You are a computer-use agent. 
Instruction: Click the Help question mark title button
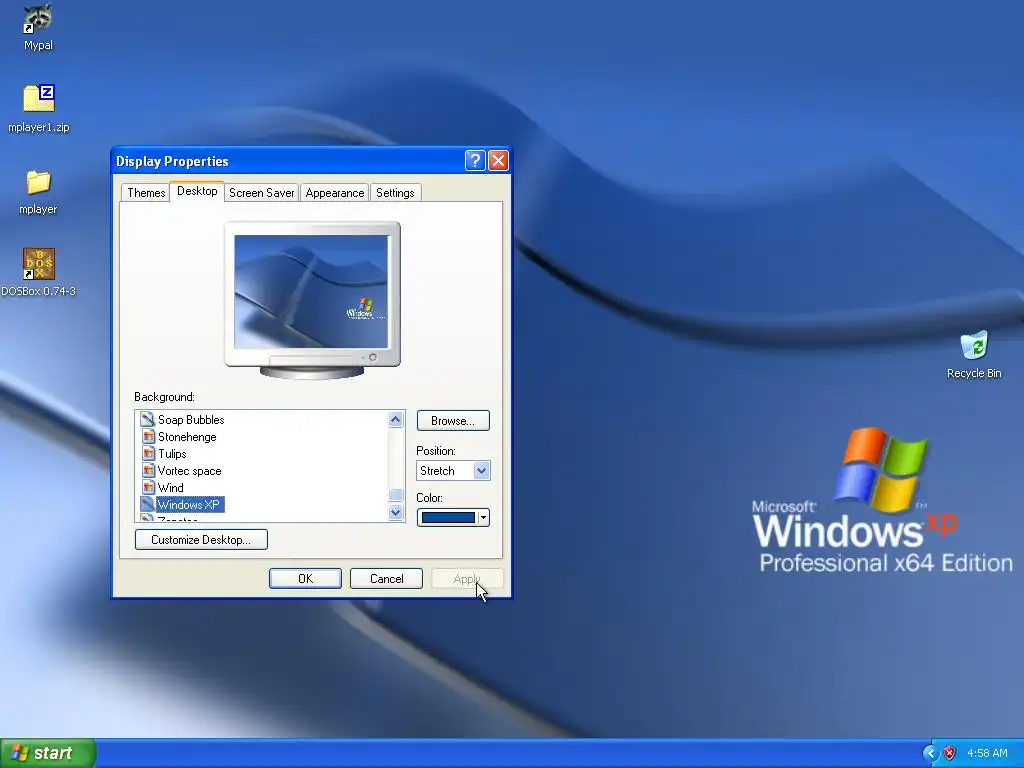475,161
